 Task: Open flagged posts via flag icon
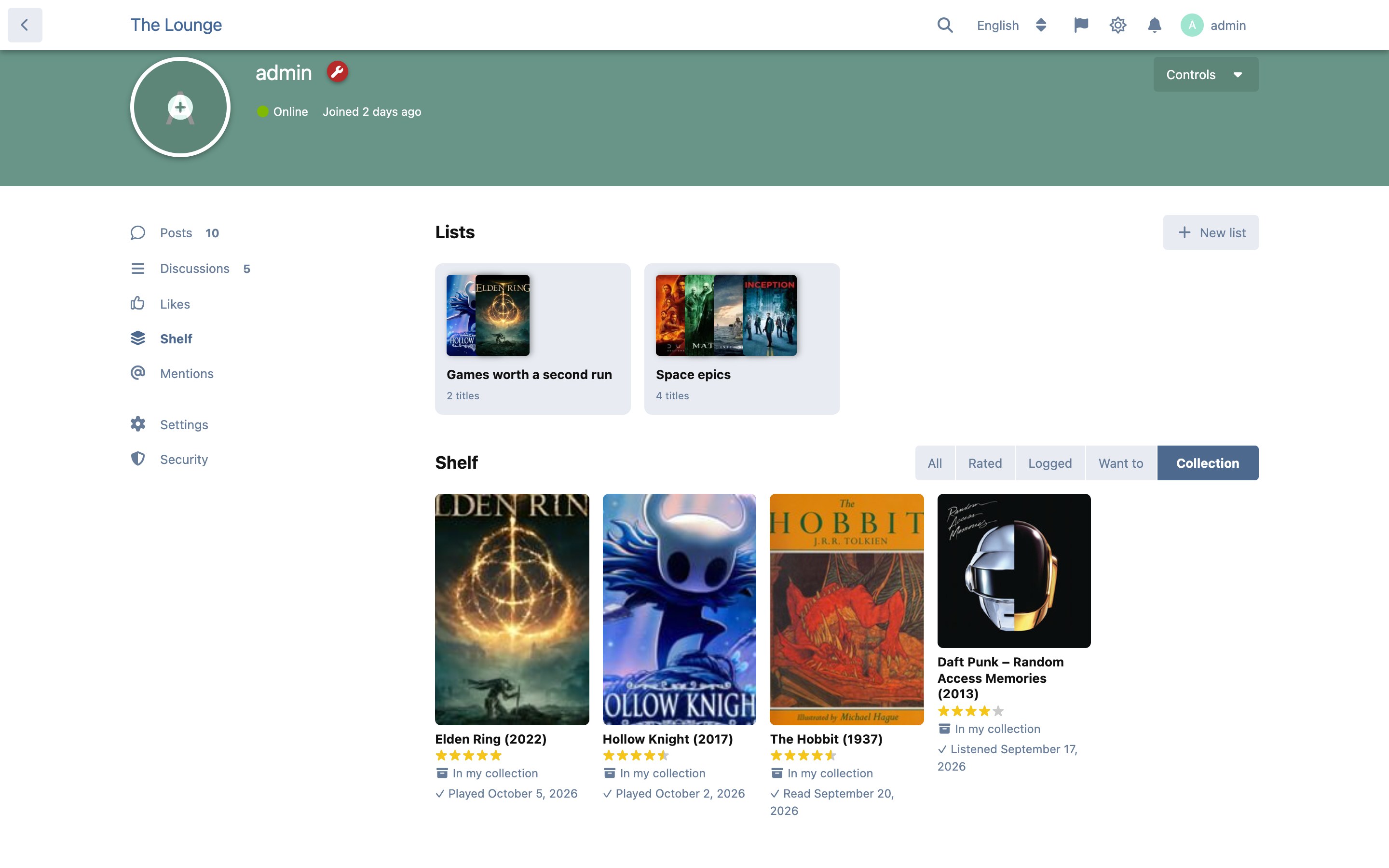[x=1081, y=25]
